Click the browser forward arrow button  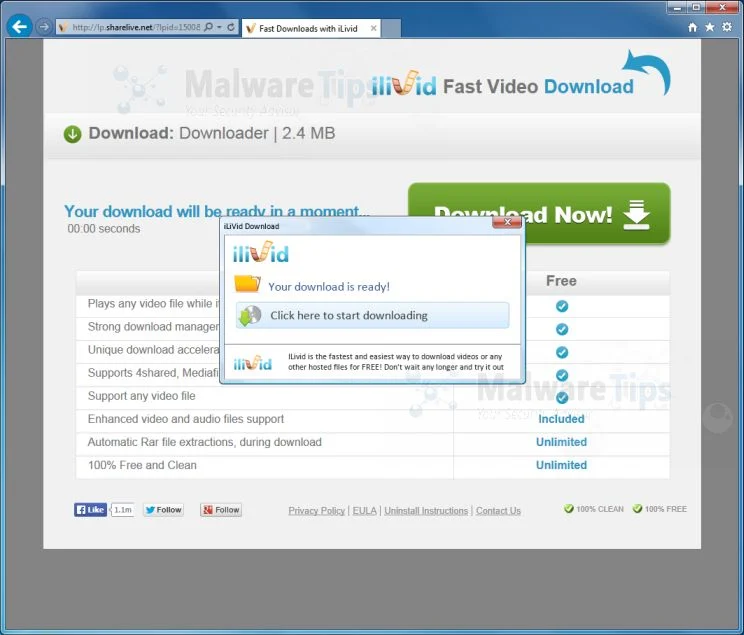click(x=44, y=27)
